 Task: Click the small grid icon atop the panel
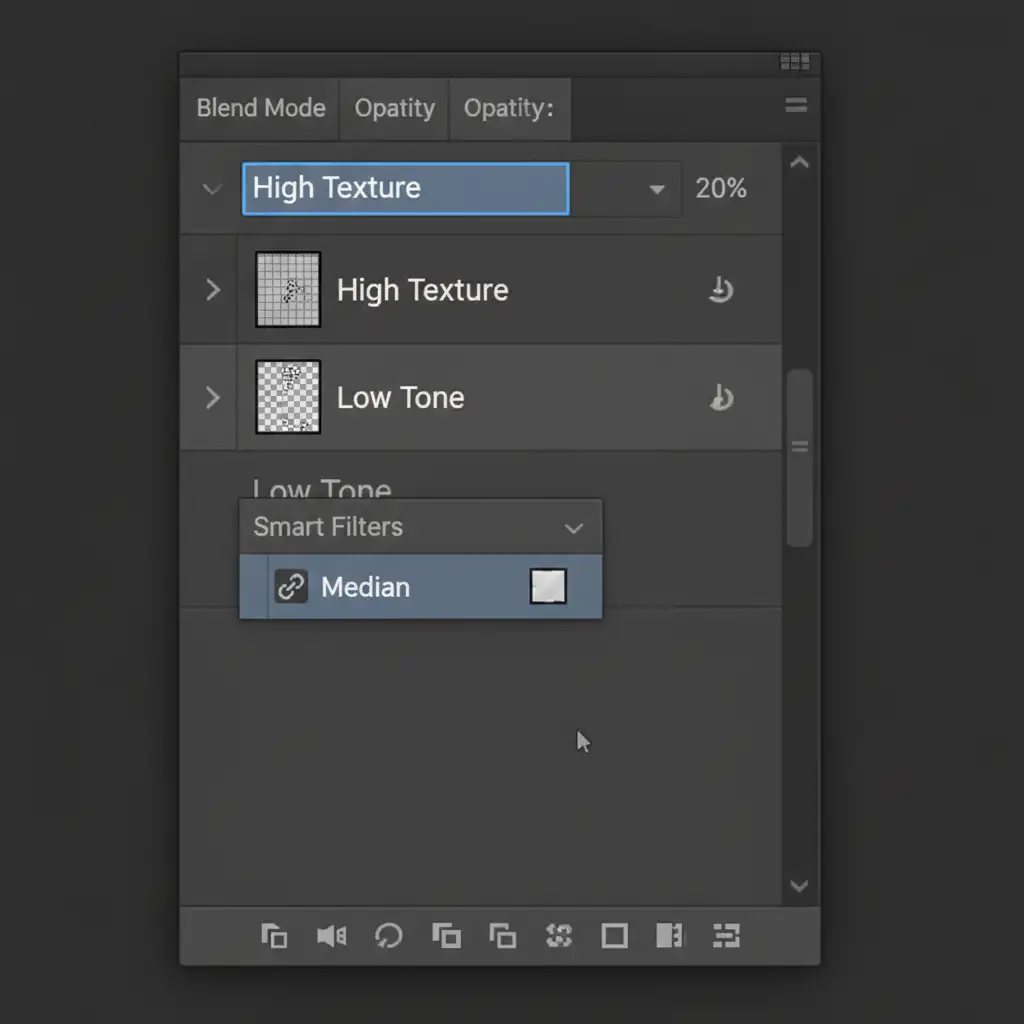(794, 63)
